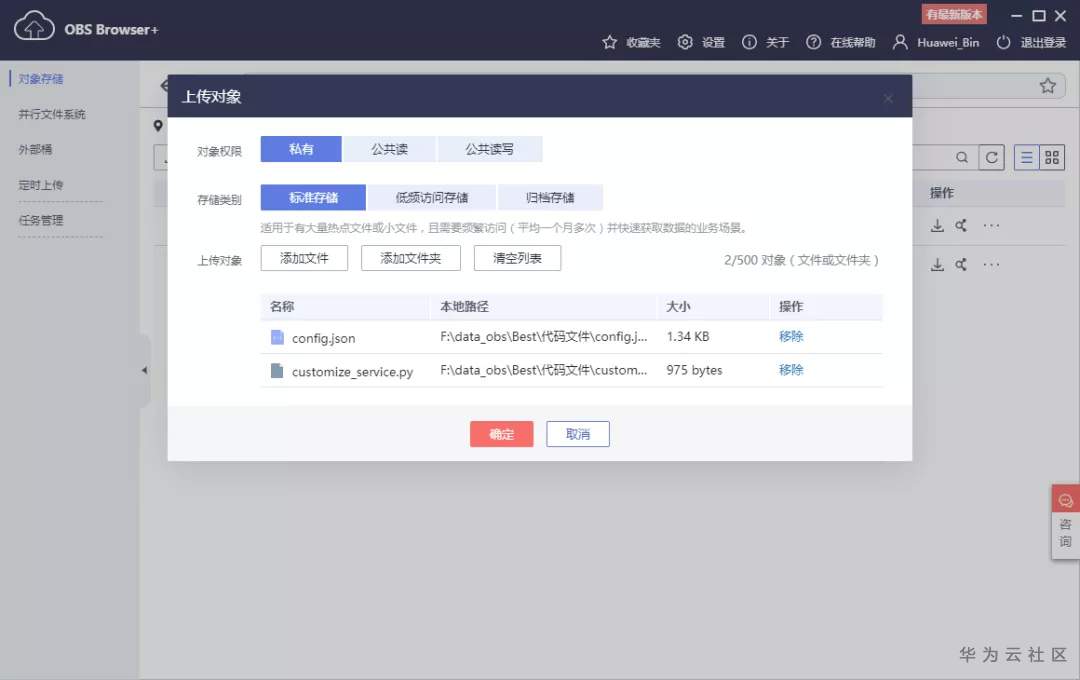The width and height of the screenshot is (1080, 680).
Task: Click the bookmark star in address bar
Action: click(1048, 85)
